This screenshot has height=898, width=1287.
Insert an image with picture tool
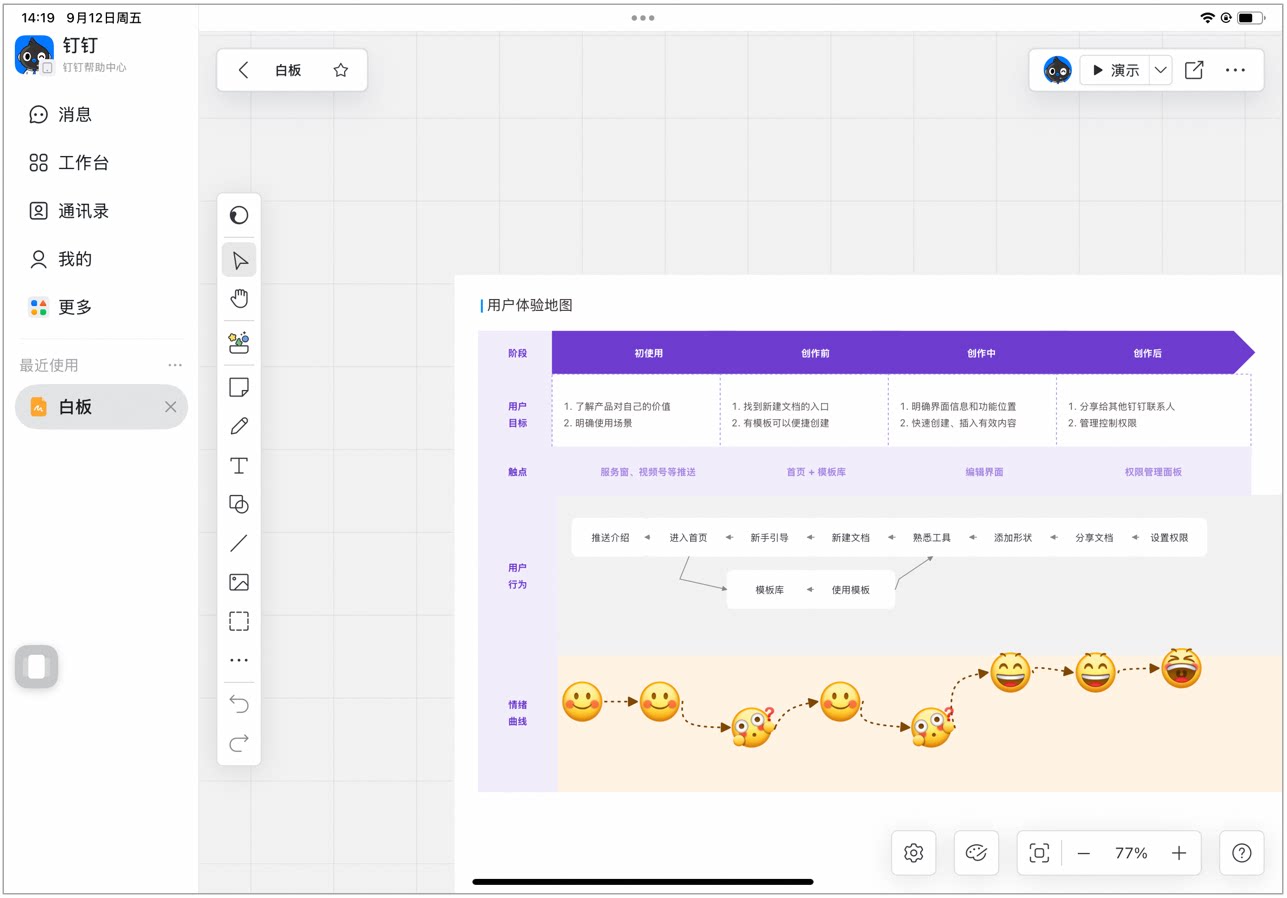(x=239, y=582)
